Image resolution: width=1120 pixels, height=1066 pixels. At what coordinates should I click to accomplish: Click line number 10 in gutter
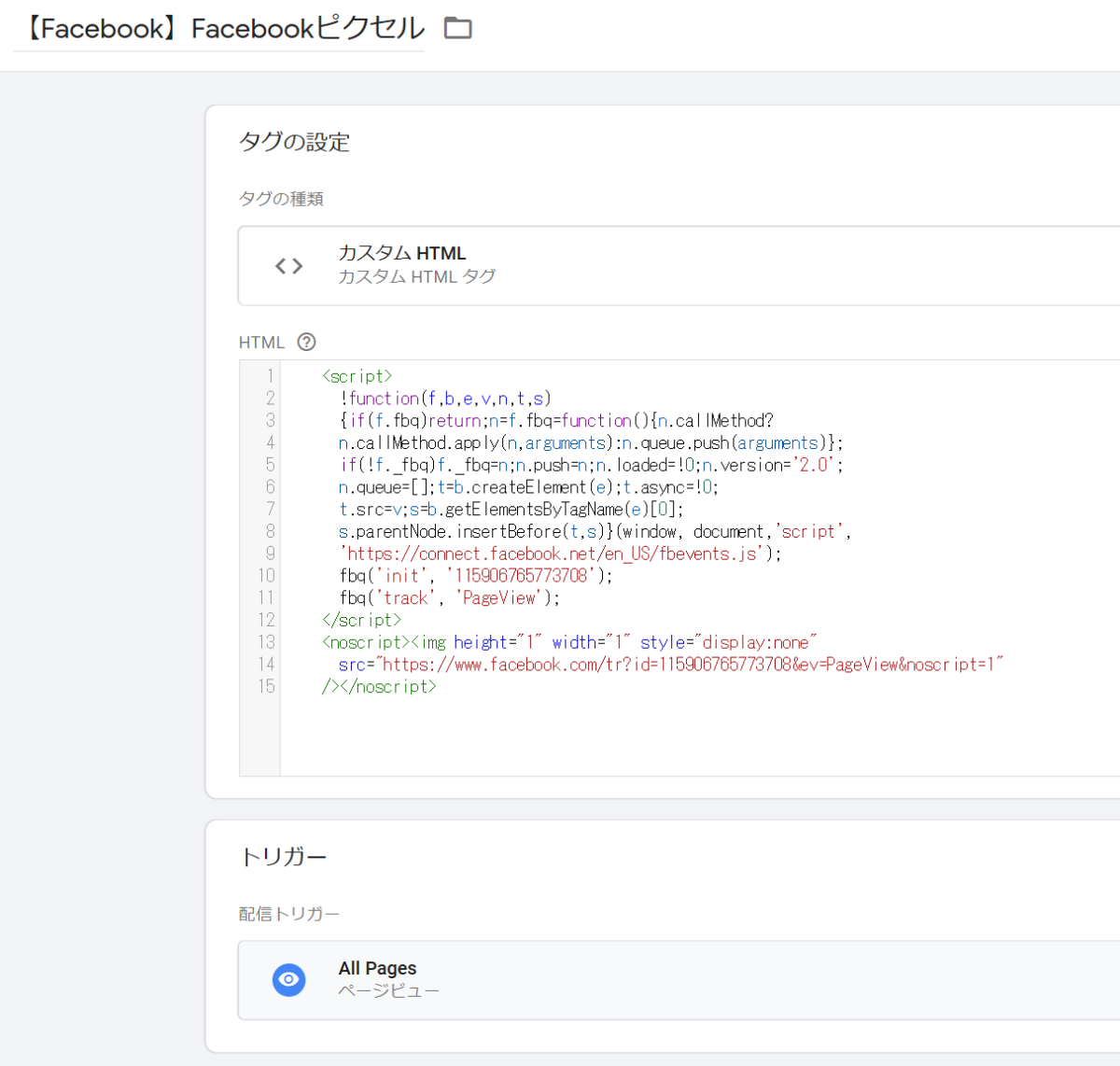point(267,576)
